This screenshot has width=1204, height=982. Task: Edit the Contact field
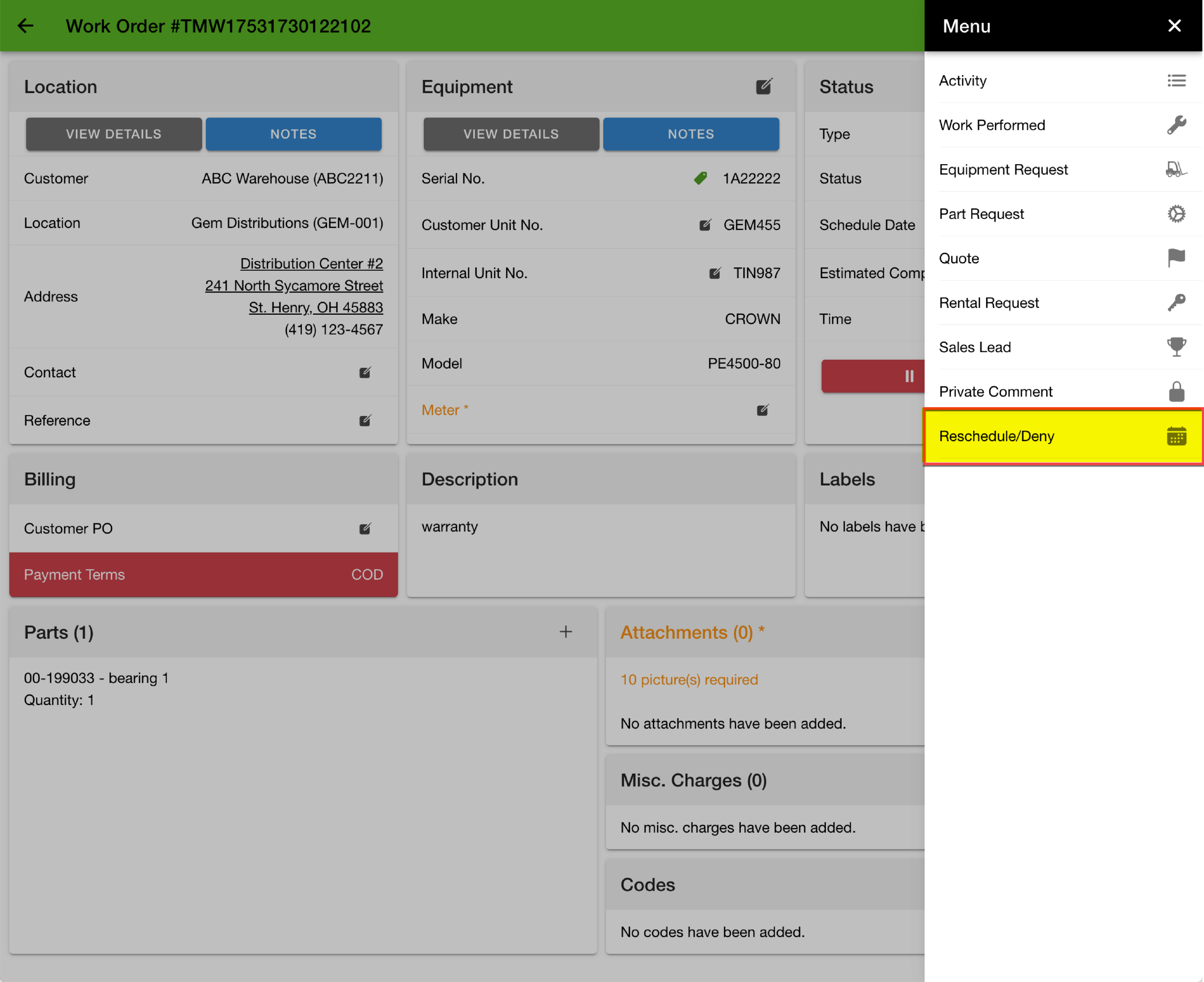(365, 372)
